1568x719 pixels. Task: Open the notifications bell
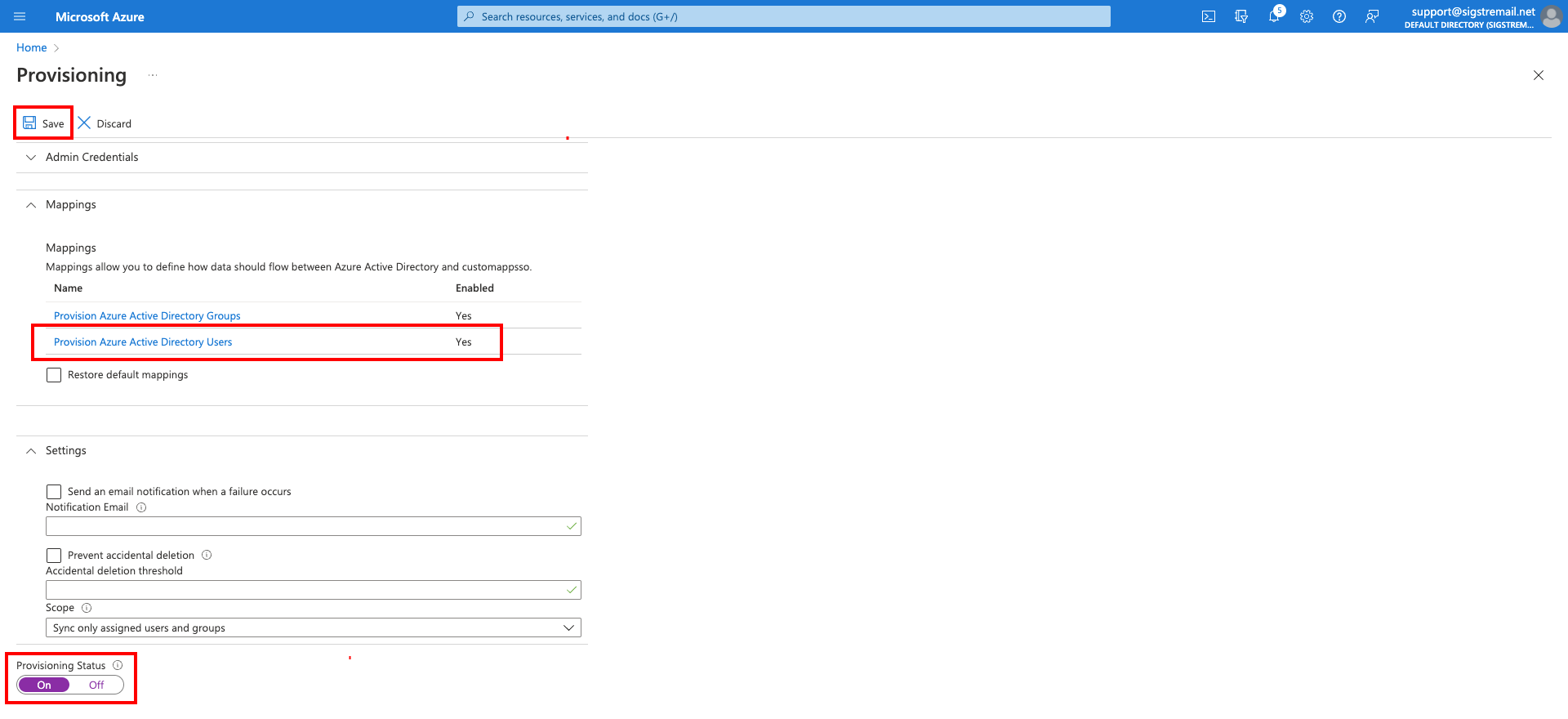1274,16
